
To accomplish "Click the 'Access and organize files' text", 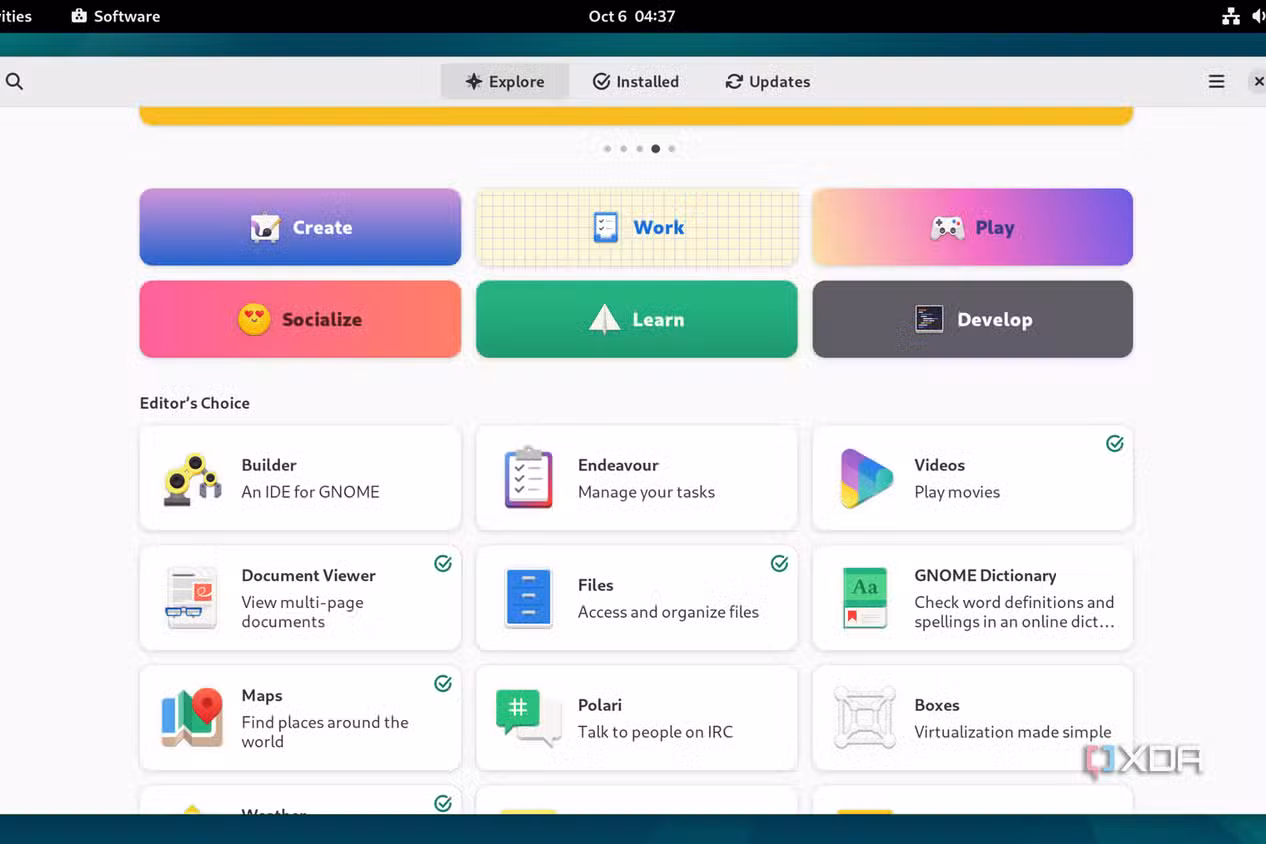I will point(668,612).
